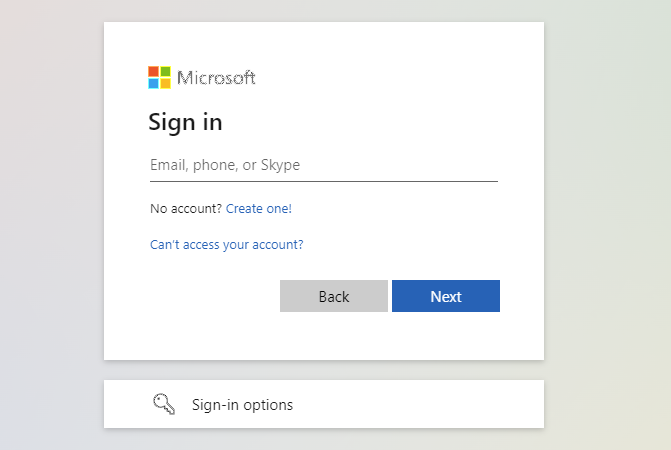Click the green square of the Microsoft logo
The width and height of the screenshot is (671, 450).
(165, 71)
